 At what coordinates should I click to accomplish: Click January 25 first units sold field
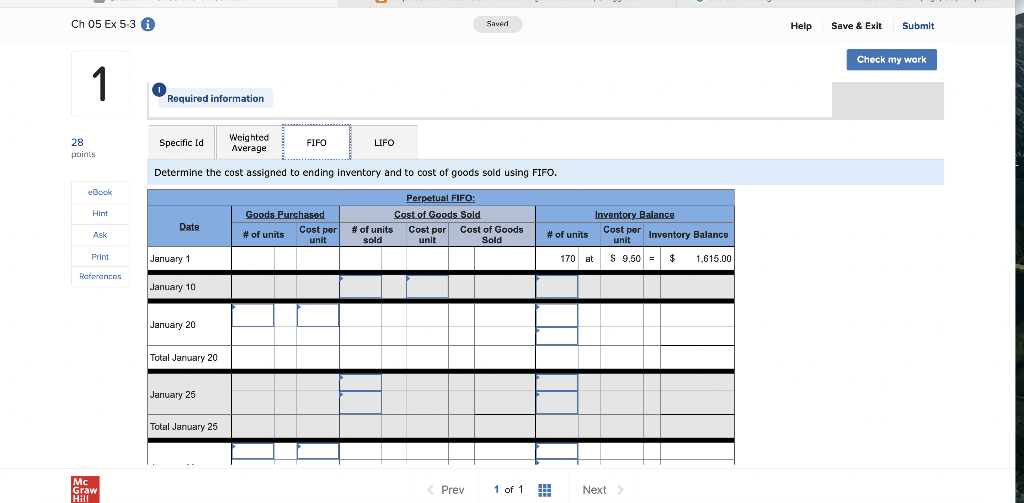(360, 382)
